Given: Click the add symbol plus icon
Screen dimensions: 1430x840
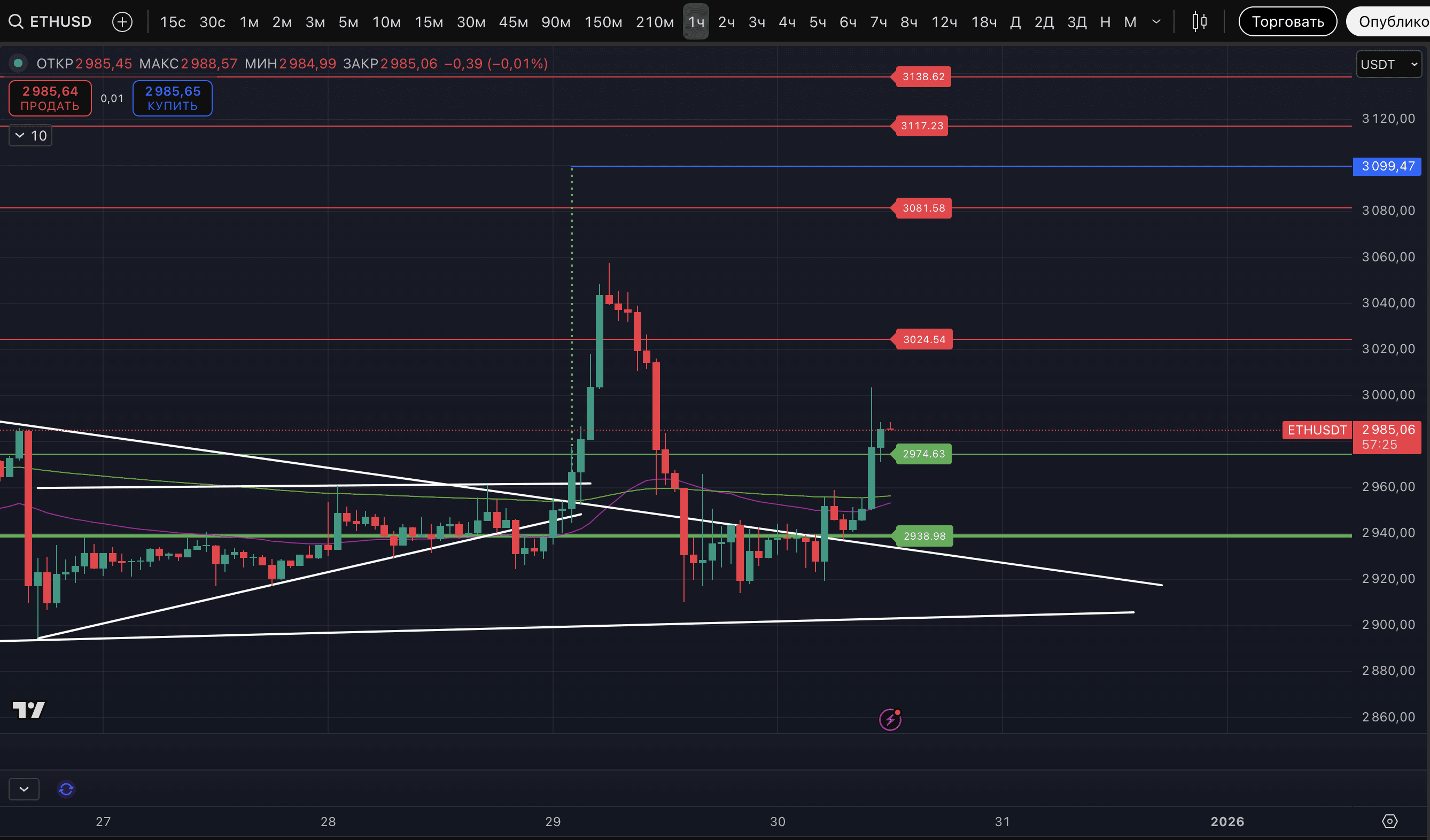Looking at the screenshot, I should tap(122, 21).
